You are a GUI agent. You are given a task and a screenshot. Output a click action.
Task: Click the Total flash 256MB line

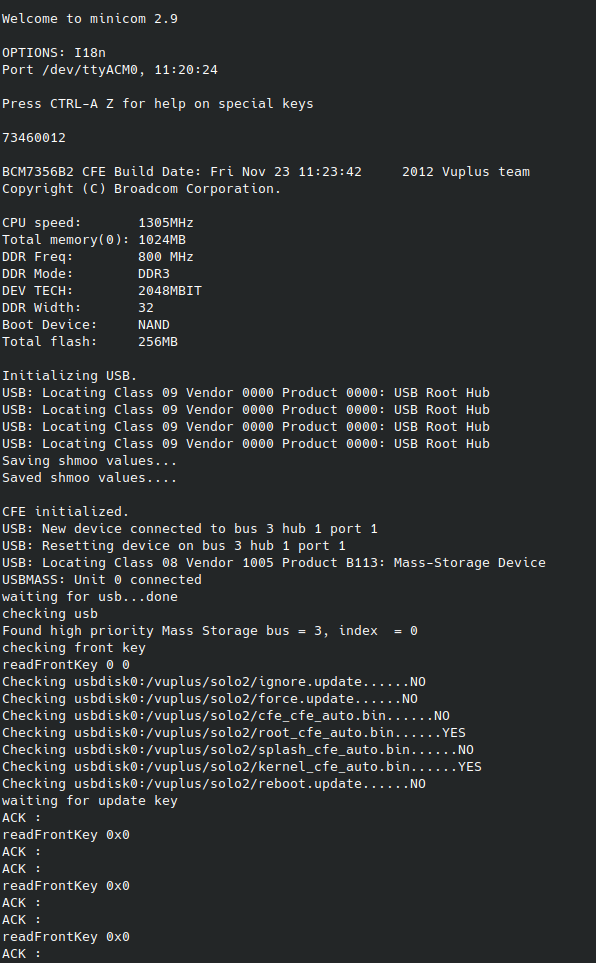90,342
